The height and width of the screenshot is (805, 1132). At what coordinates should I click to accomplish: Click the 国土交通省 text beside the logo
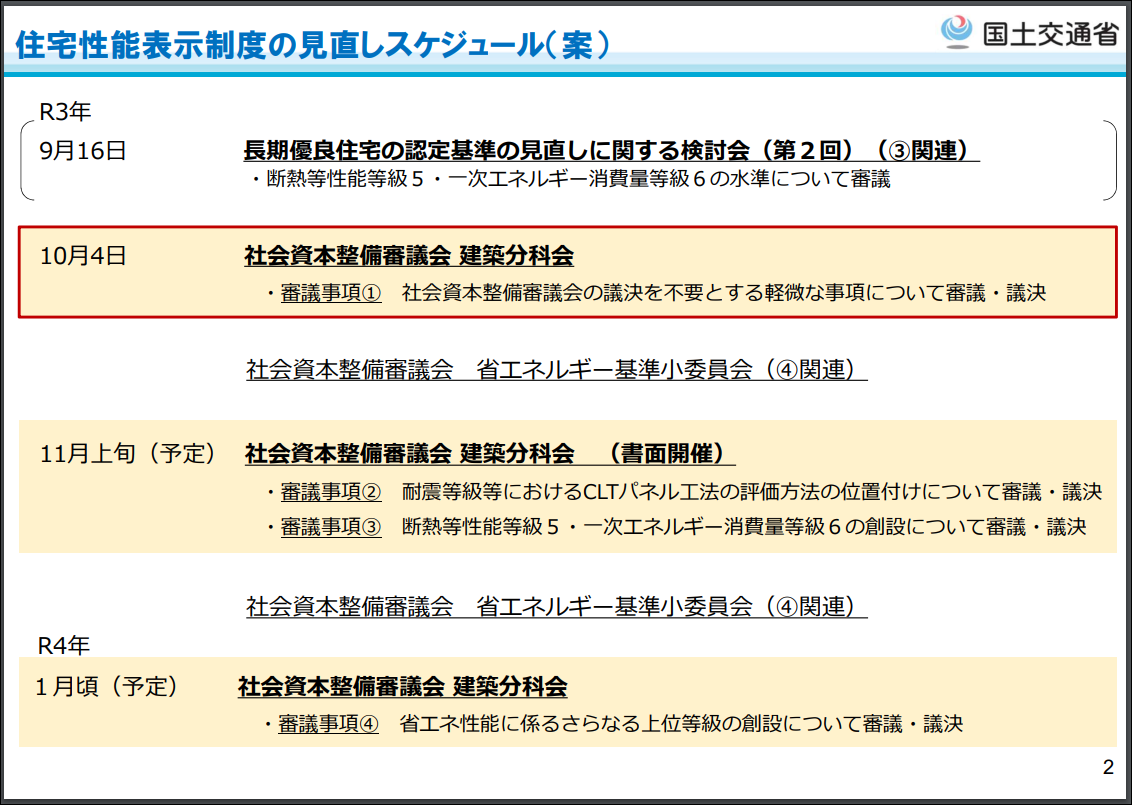pyautogui.click(x=1051, y=33)
